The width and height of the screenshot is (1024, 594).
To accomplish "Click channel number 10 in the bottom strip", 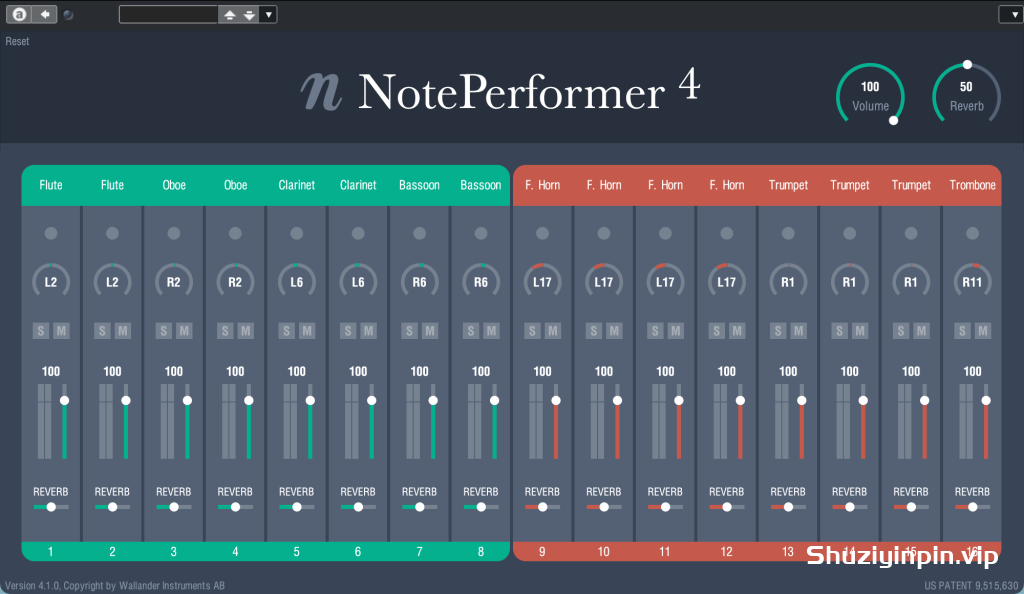I will [x=603, y=552].
